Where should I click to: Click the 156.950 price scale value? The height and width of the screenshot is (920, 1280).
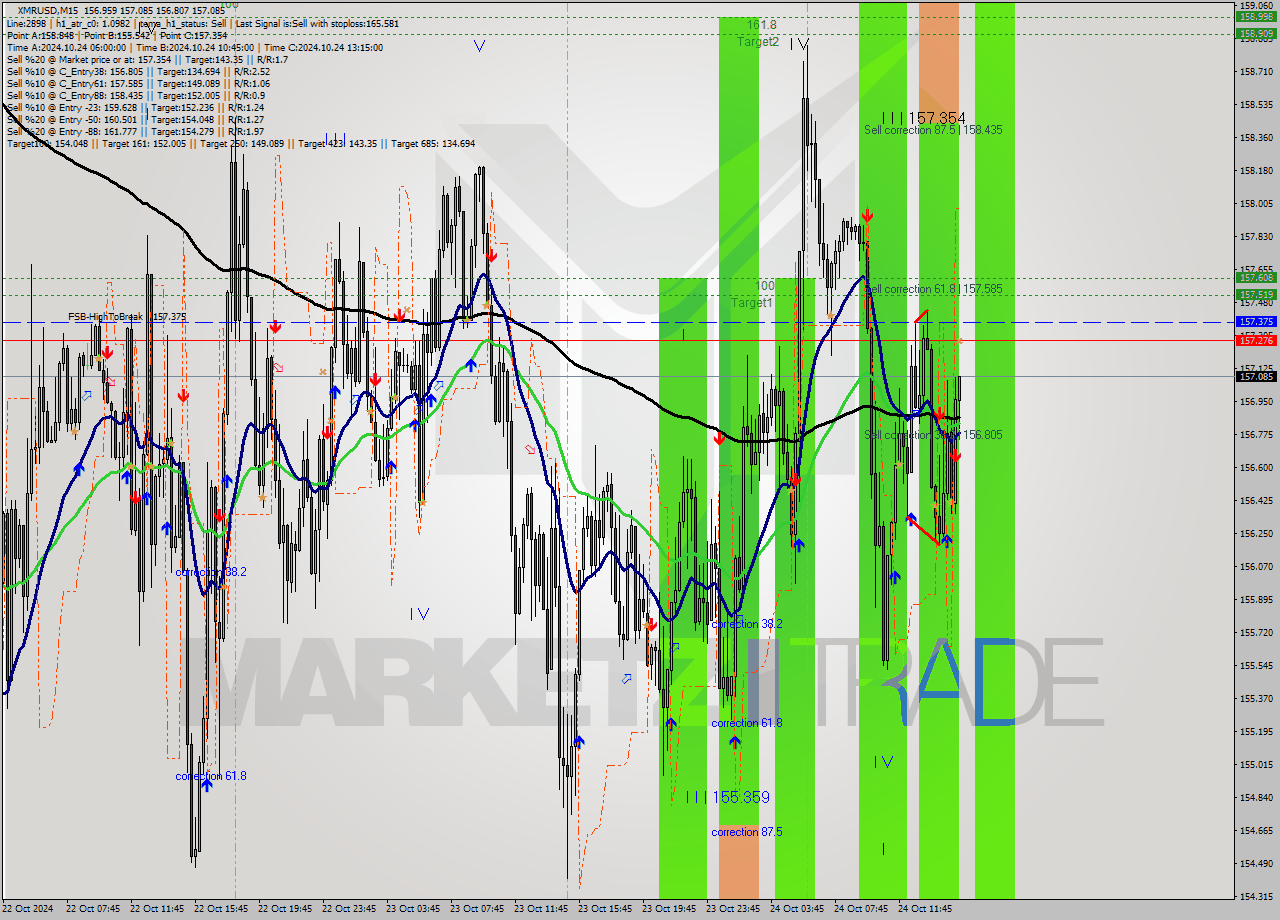pyautogui.click(x=1256, y=401)
